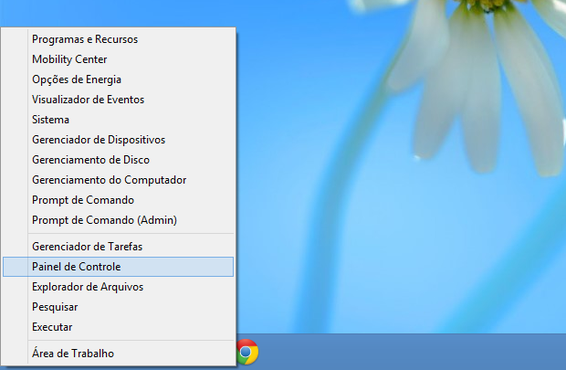Image resolution: width=566 pixels, height=370 pixels.
Task: Select Mobility Center menu entry
Action: pyautogui.click(x=118, y=59)
